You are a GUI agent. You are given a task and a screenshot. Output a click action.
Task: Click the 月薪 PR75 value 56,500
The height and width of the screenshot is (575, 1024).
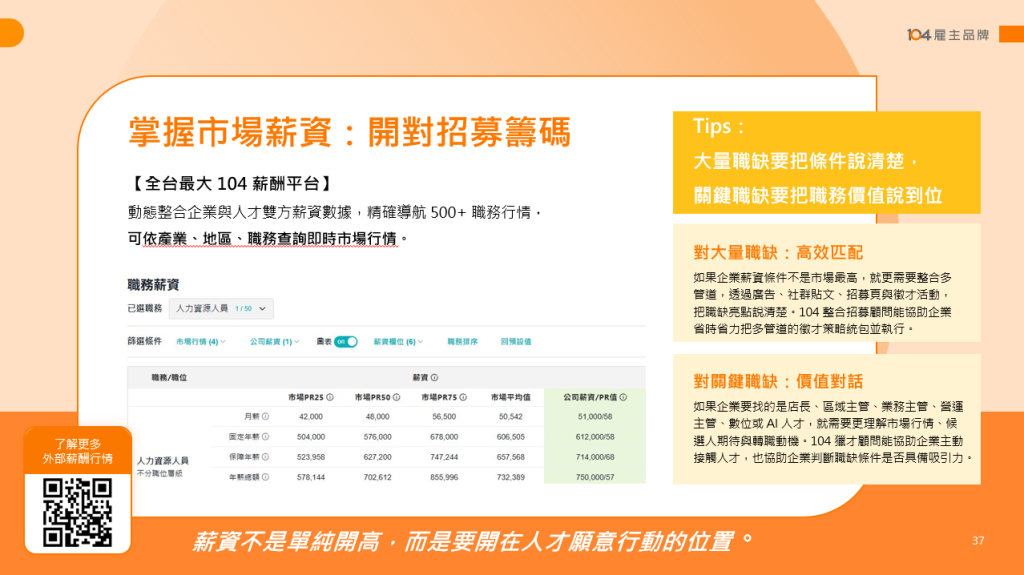coord(444,416)
